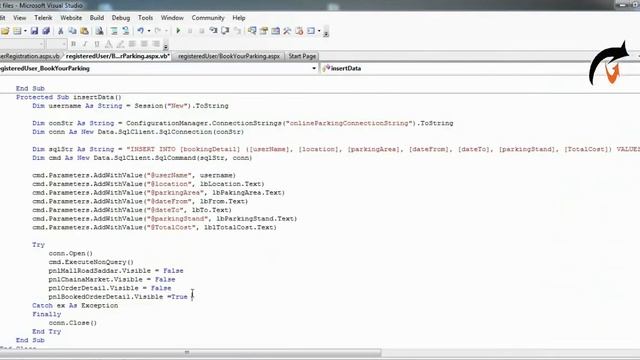Click the Stop debugging icon

(201, 31)
